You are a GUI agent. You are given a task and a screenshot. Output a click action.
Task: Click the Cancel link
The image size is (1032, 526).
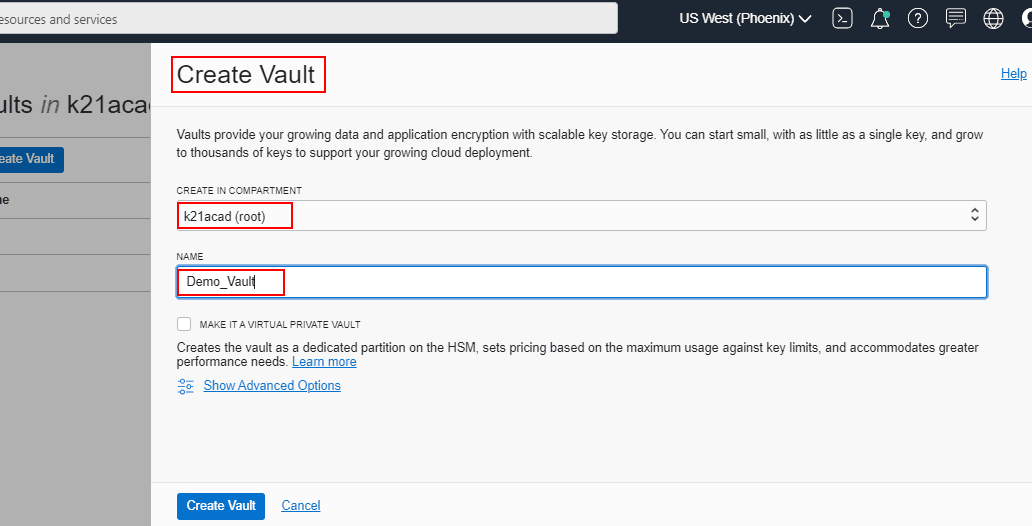click(301, 506)
